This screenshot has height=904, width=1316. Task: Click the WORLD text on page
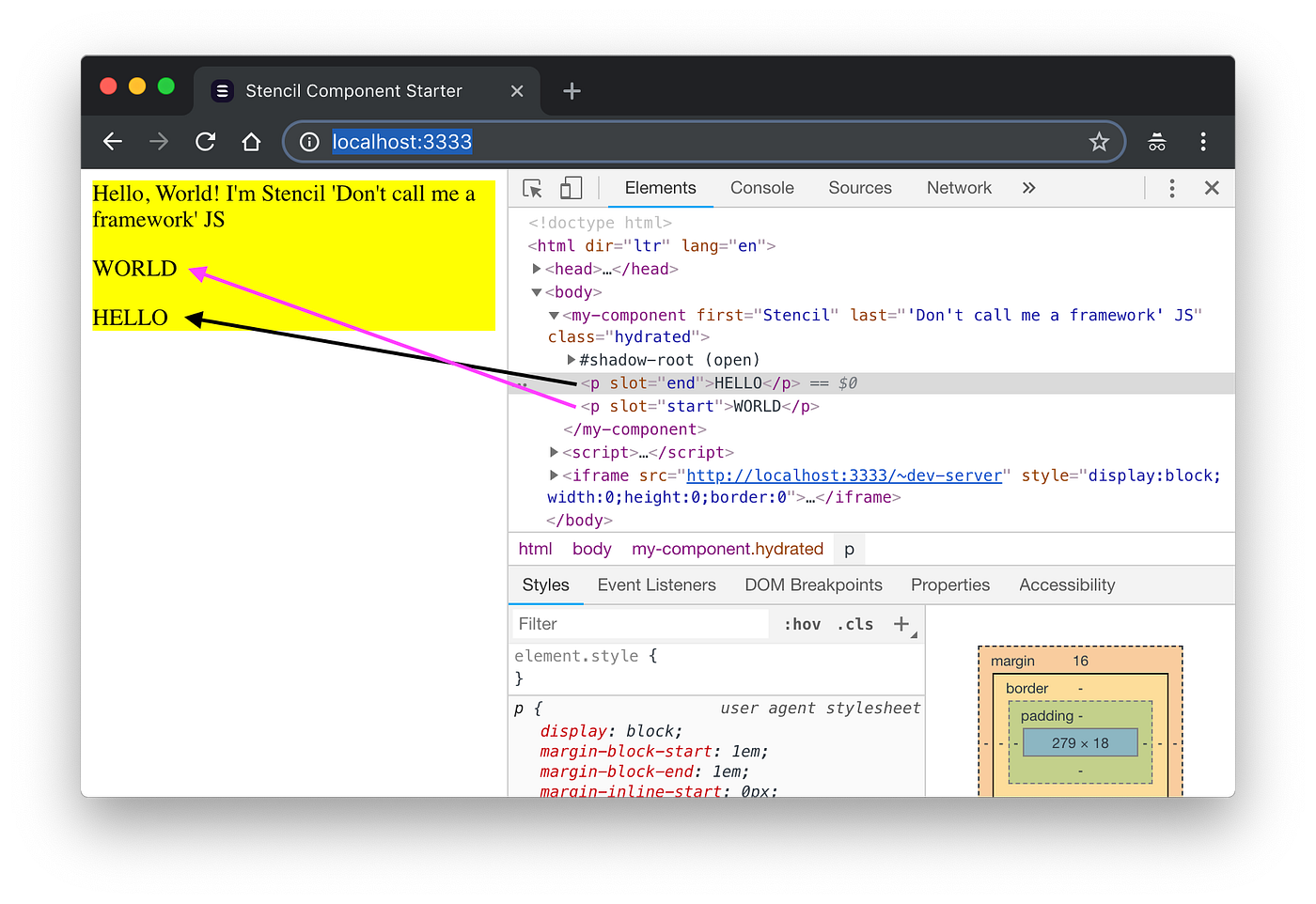click(x=135, y=269)
